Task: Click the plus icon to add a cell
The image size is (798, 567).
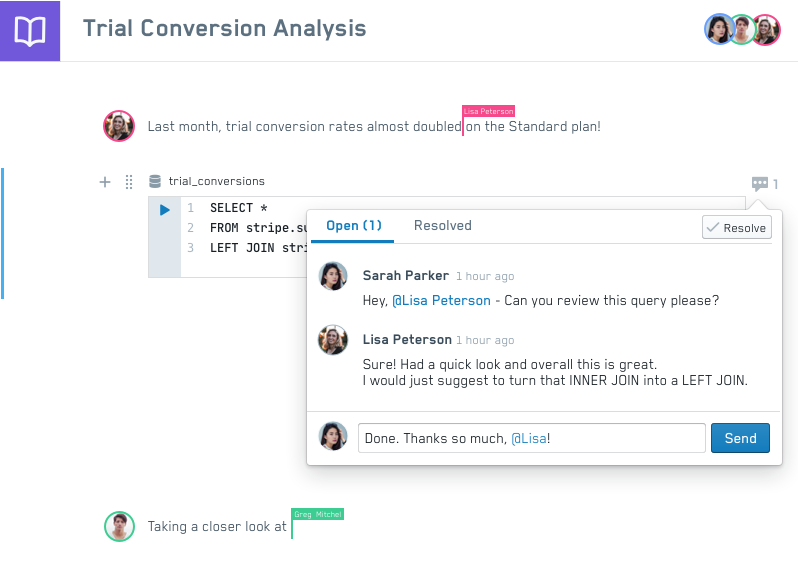Action: coord(105,182)
